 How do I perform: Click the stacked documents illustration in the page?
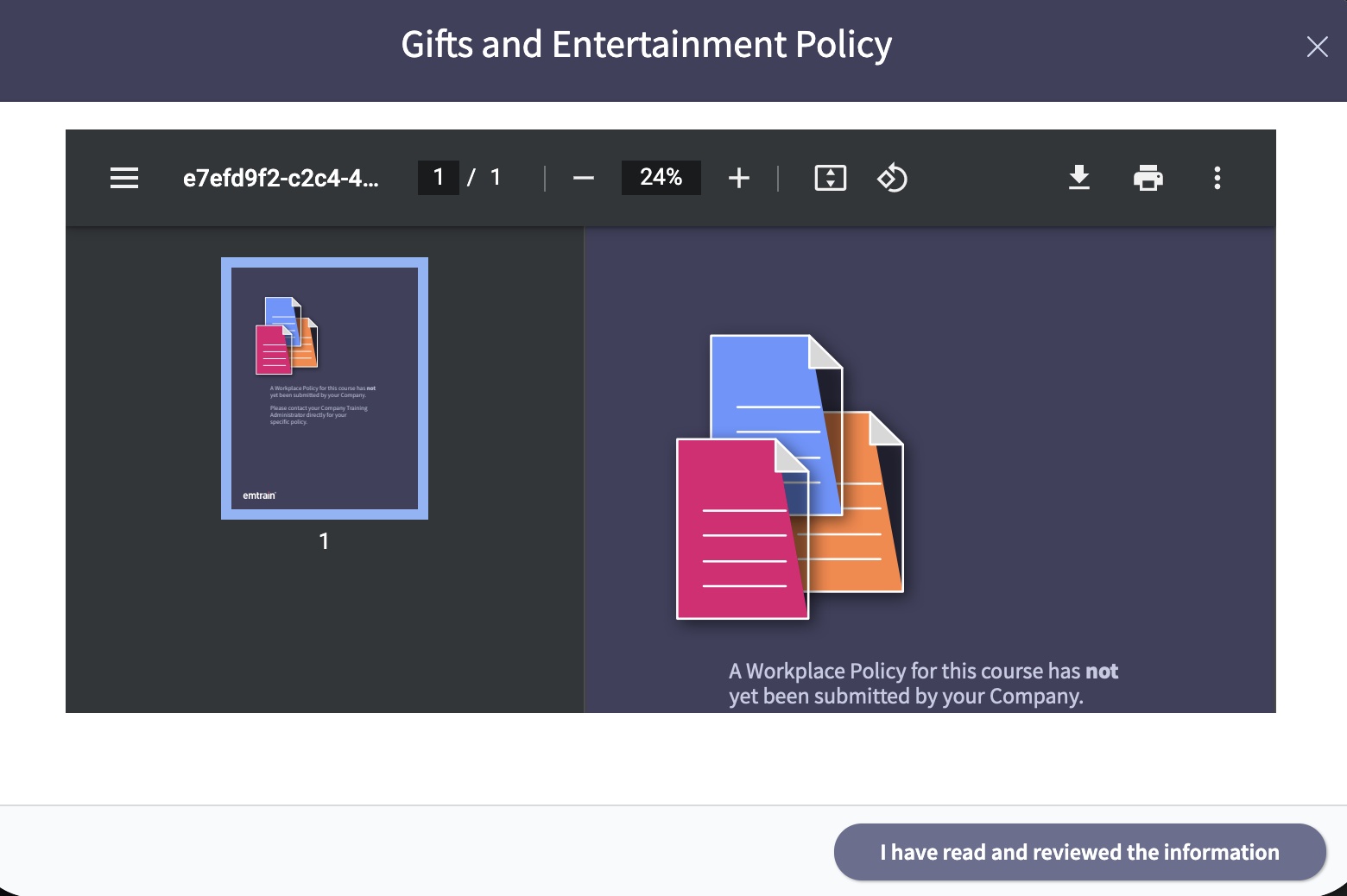(x=790, y=476)
